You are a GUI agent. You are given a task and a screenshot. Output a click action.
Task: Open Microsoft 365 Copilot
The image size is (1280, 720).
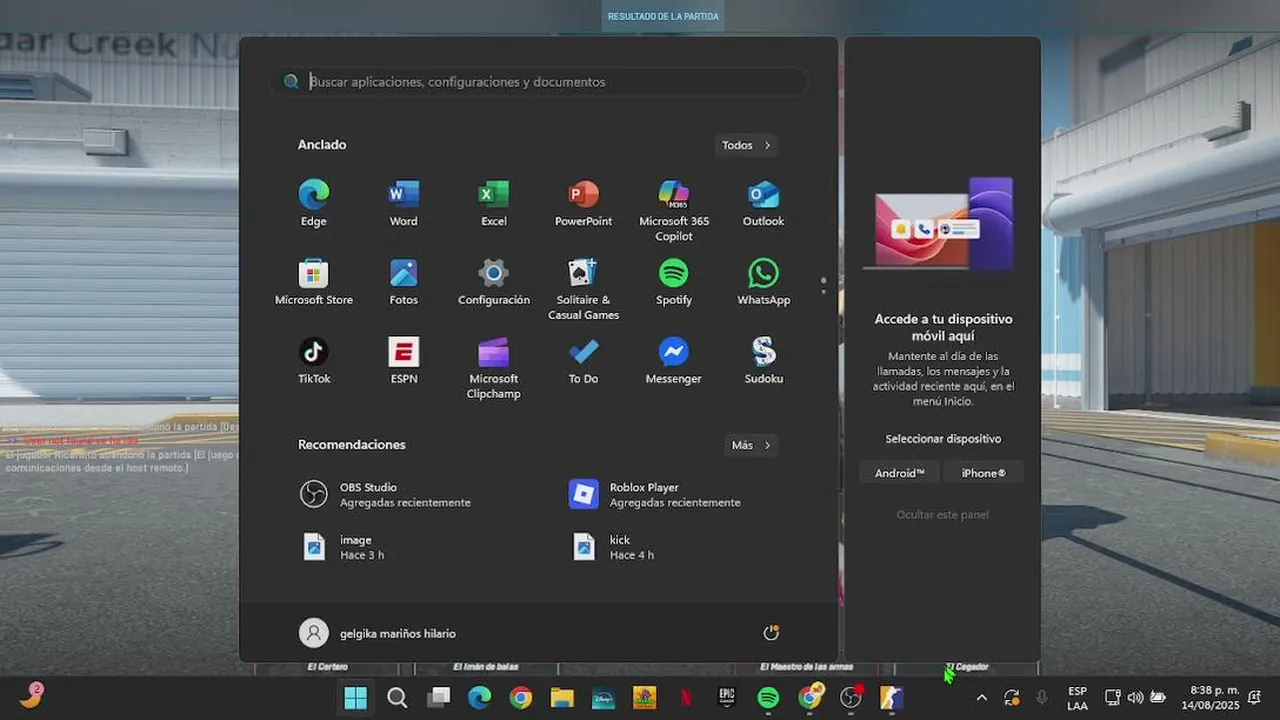point(674,210)
